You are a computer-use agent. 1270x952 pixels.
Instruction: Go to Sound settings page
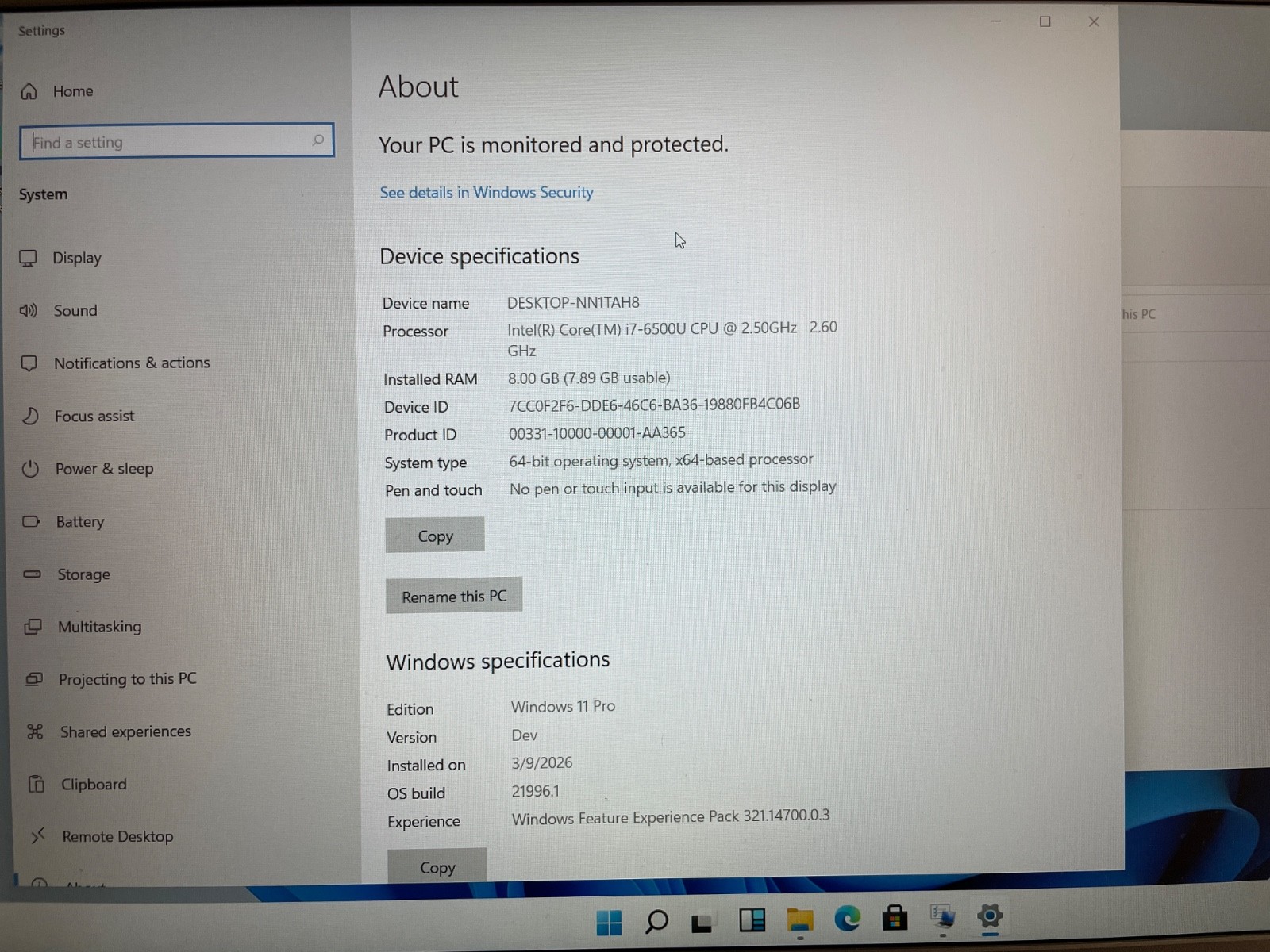tap(75, 310)
